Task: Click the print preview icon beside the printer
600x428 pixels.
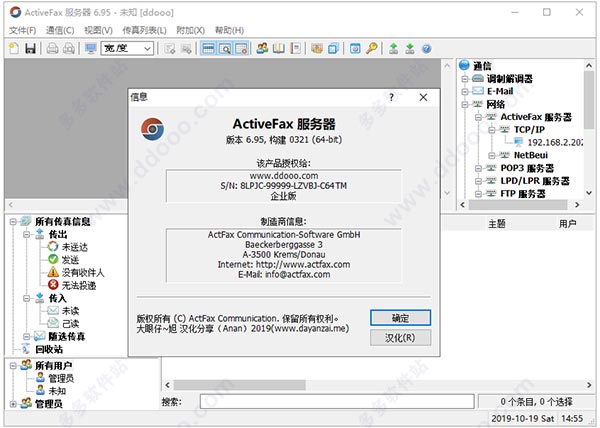Action: [x=69, y=49]
